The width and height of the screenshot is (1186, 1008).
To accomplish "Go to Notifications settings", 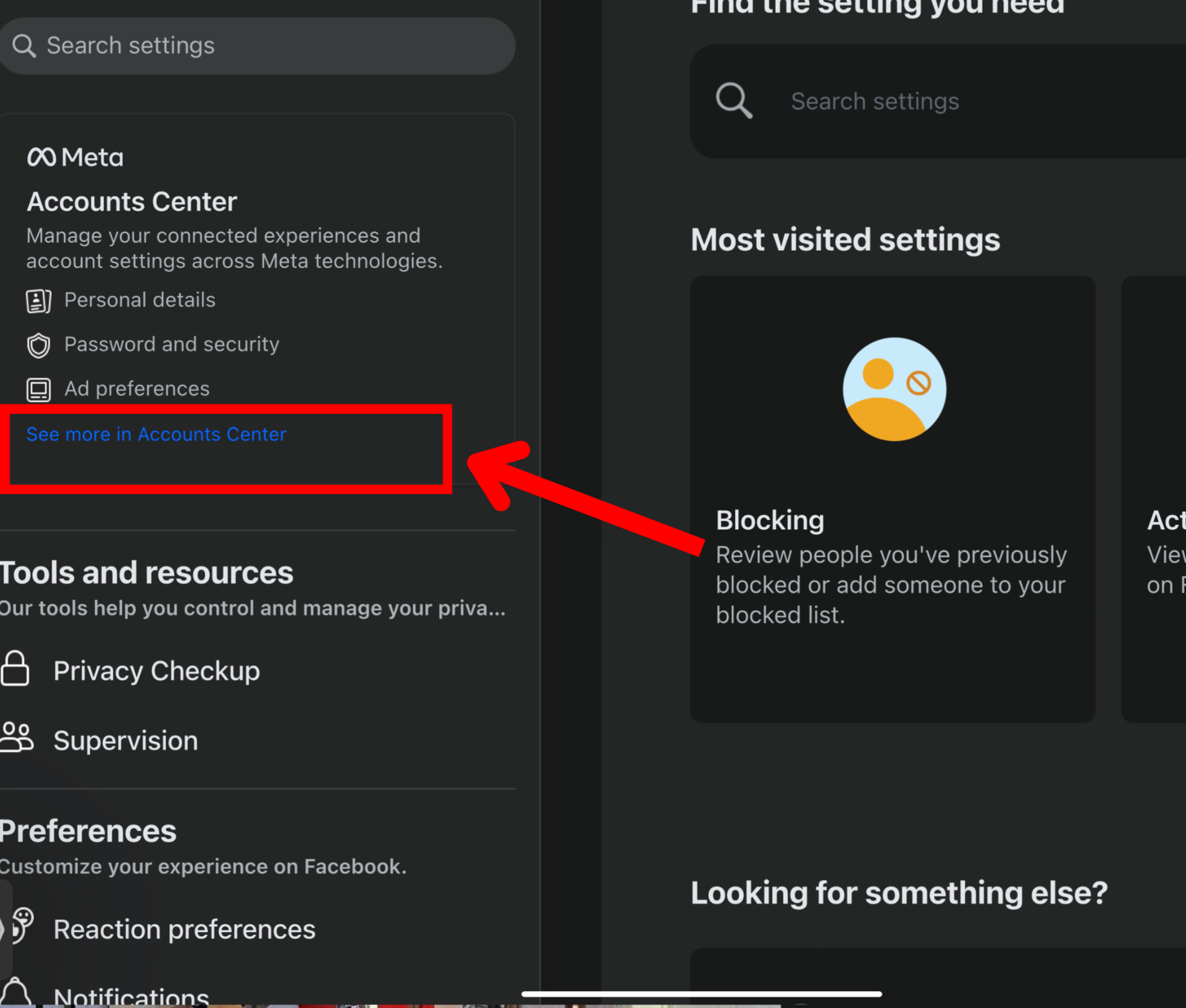I will 131,994.
